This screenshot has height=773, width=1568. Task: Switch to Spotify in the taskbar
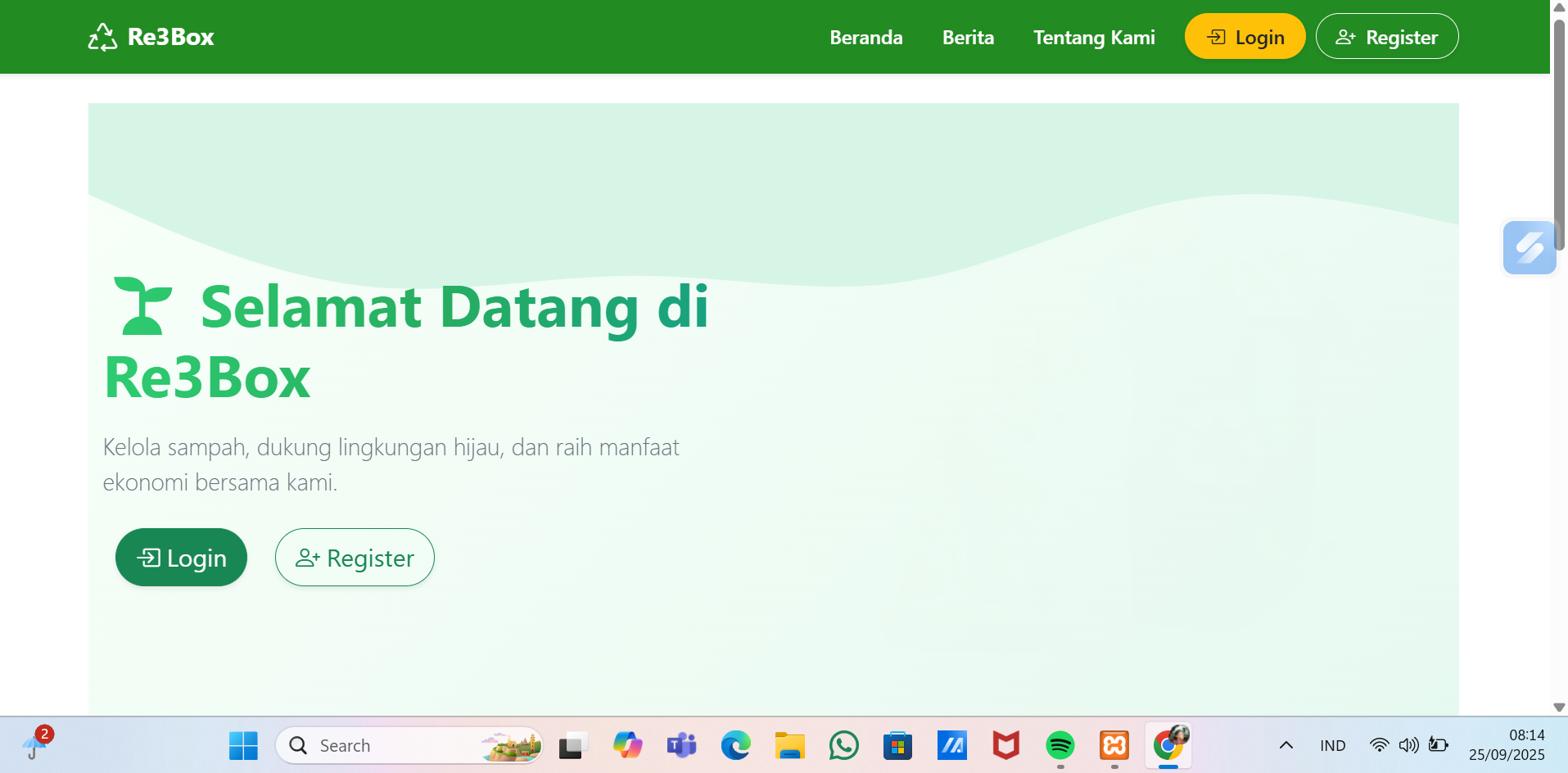coord(1060,745)
